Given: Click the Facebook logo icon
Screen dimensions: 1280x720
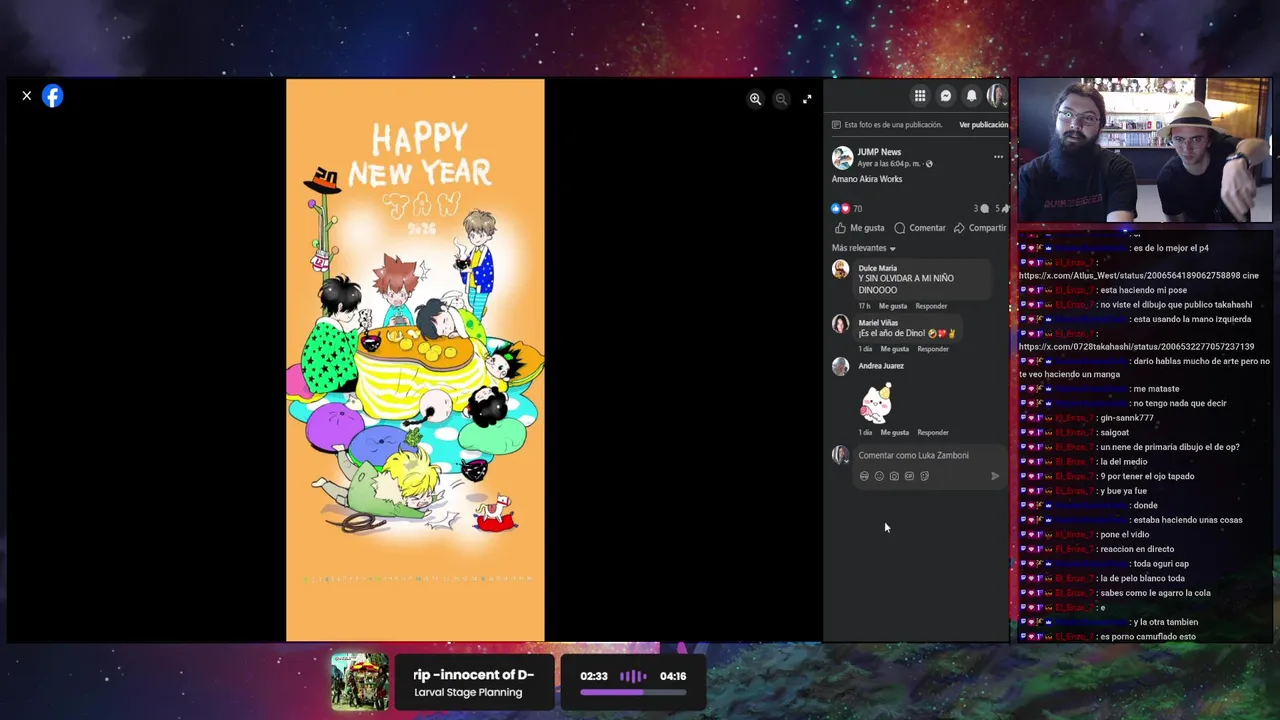Looking at the screenshot, I should (x=53, y=96).
